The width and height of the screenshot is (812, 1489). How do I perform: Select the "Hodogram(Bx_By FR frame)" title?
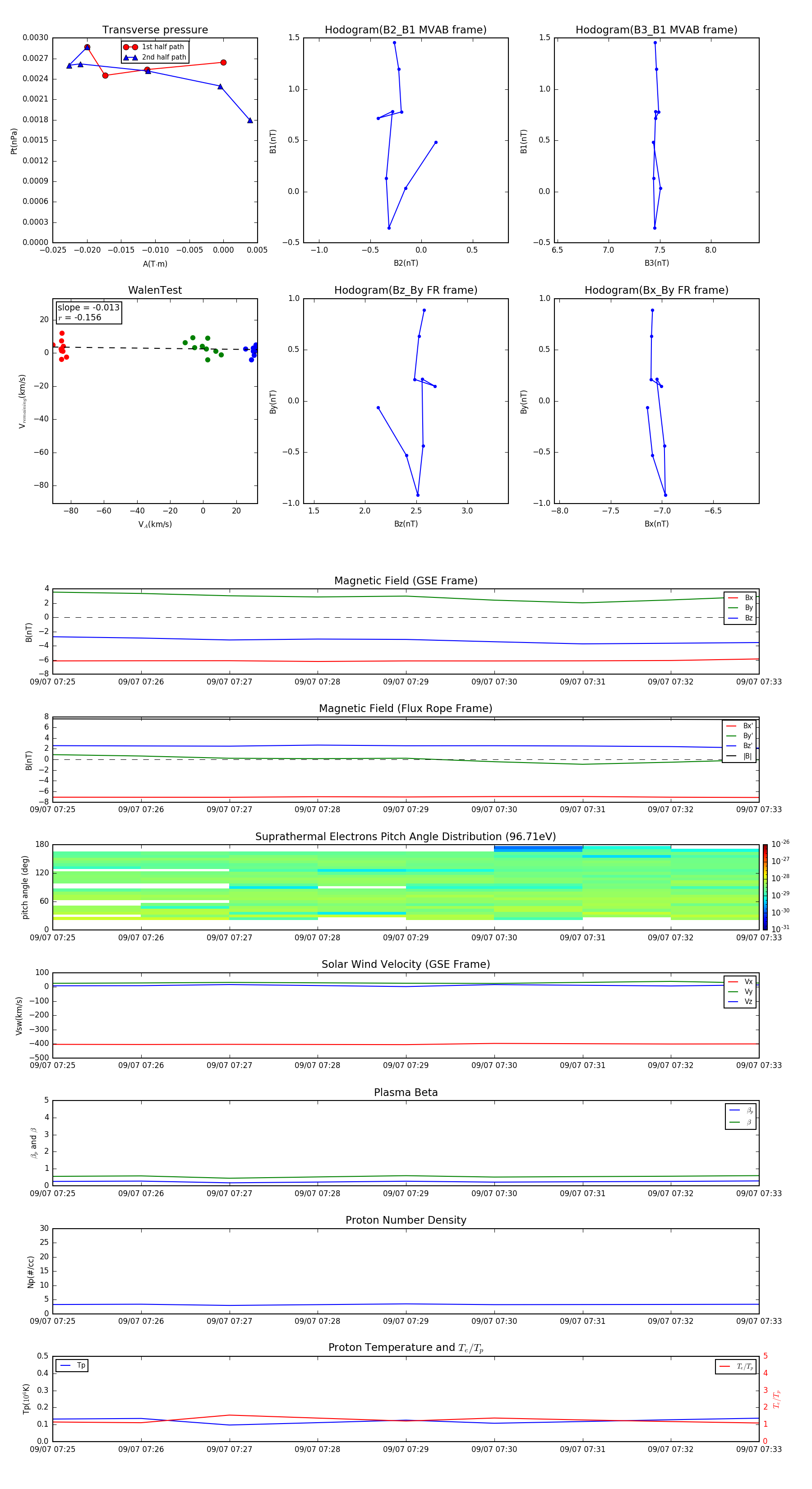[656, 290]
